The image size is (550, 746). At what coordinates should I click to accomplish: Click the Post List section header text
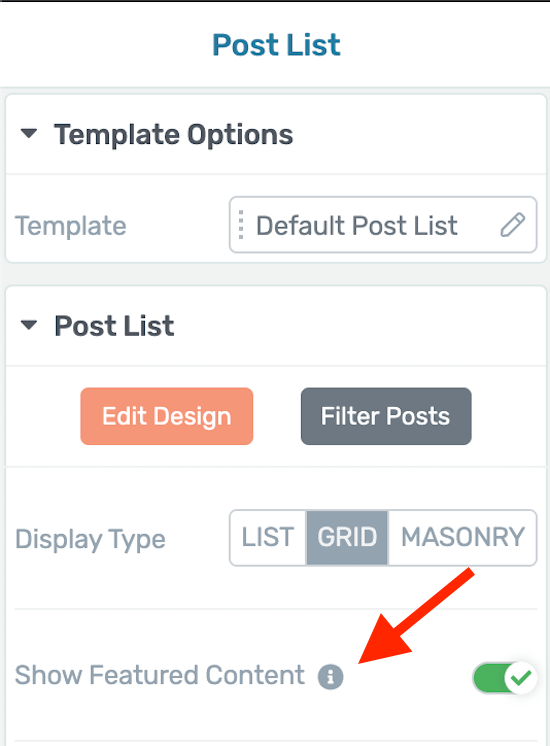tap(114, 326)
